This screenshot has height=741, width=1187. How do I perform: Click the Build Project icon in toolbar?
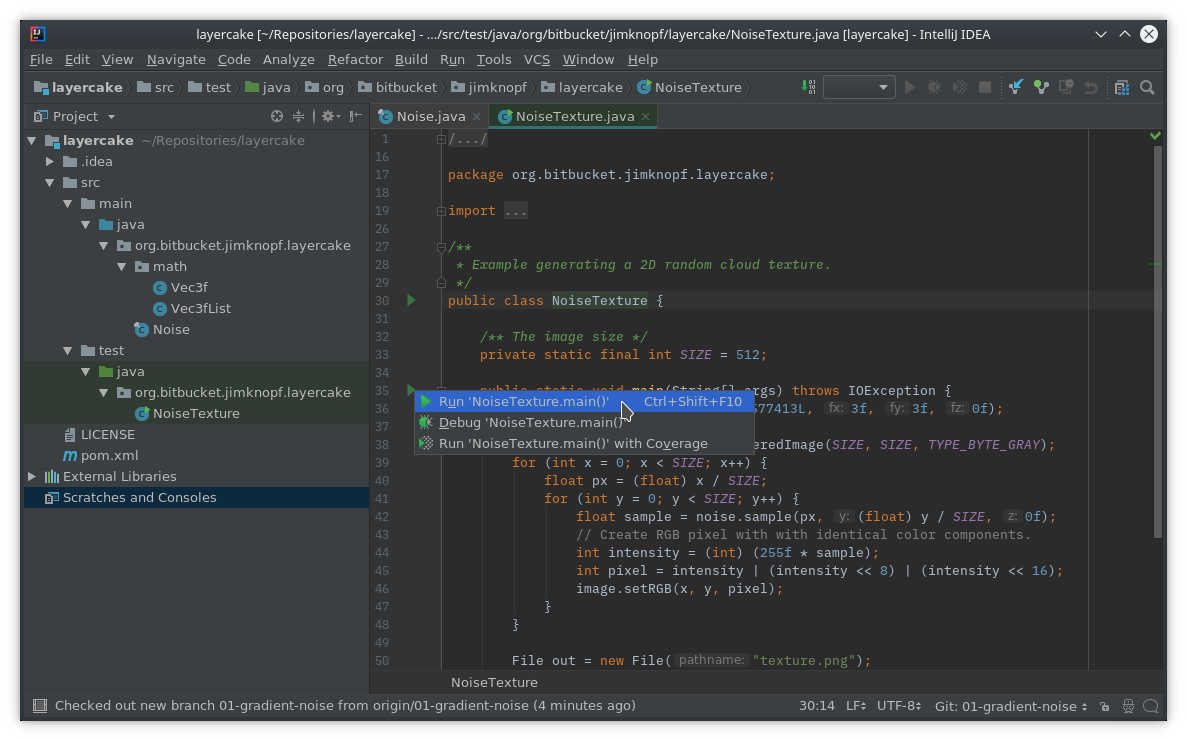808,87
